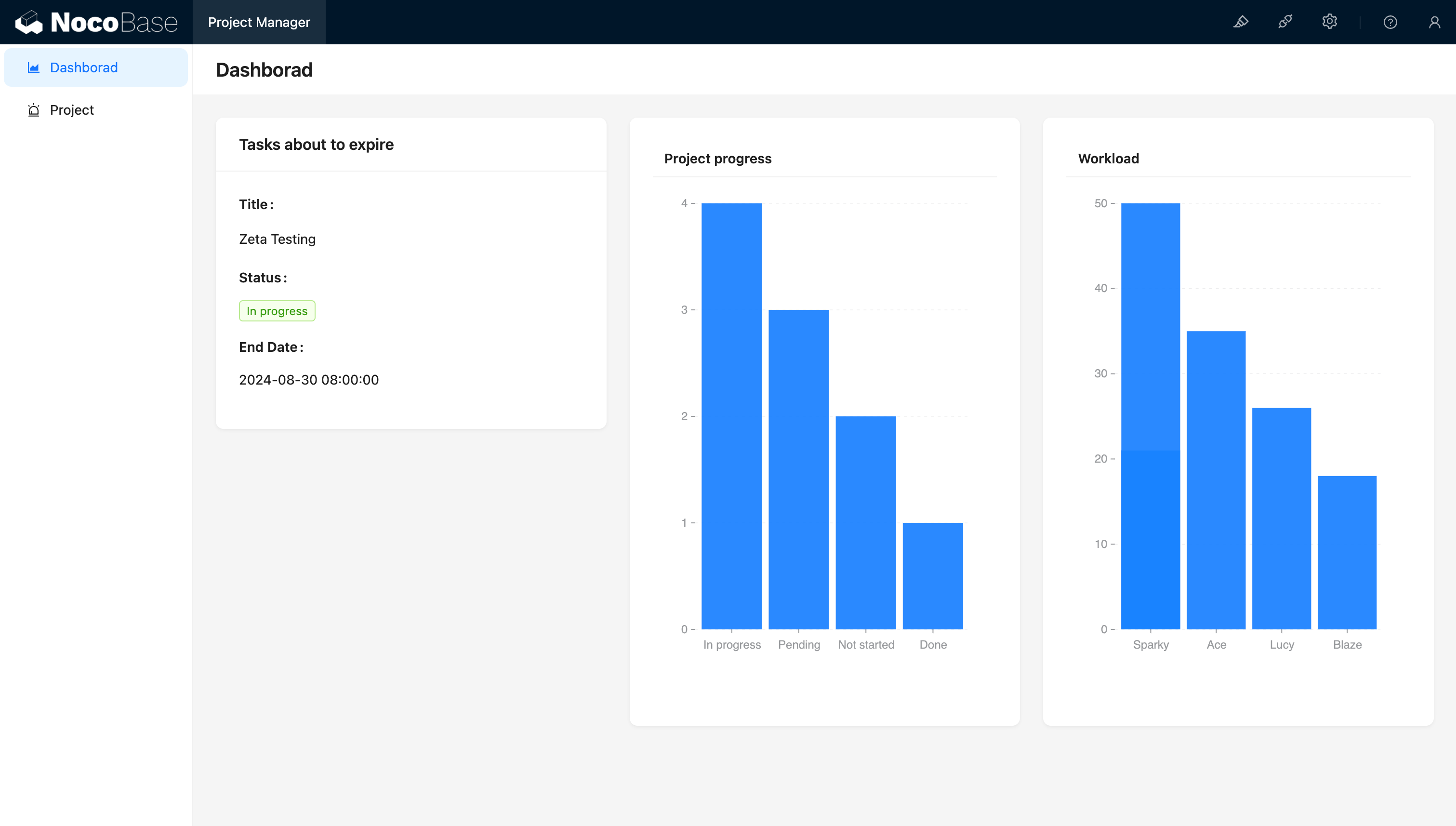Open the user profile icon
1456x826 pixels.
tap(1434, 22)
